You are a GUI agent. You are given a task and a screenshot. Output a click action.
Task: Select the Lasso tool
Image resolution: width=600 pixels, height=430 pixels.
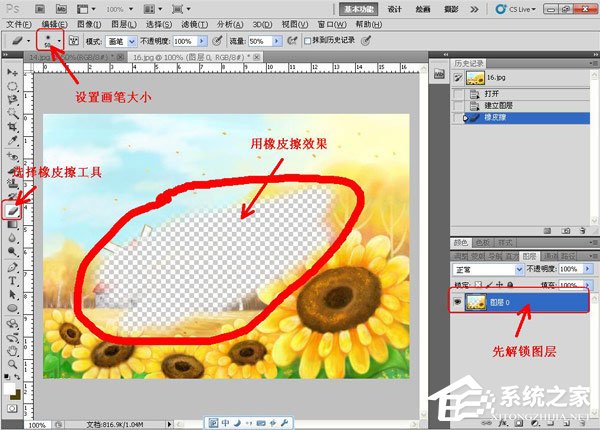[12, 99]
